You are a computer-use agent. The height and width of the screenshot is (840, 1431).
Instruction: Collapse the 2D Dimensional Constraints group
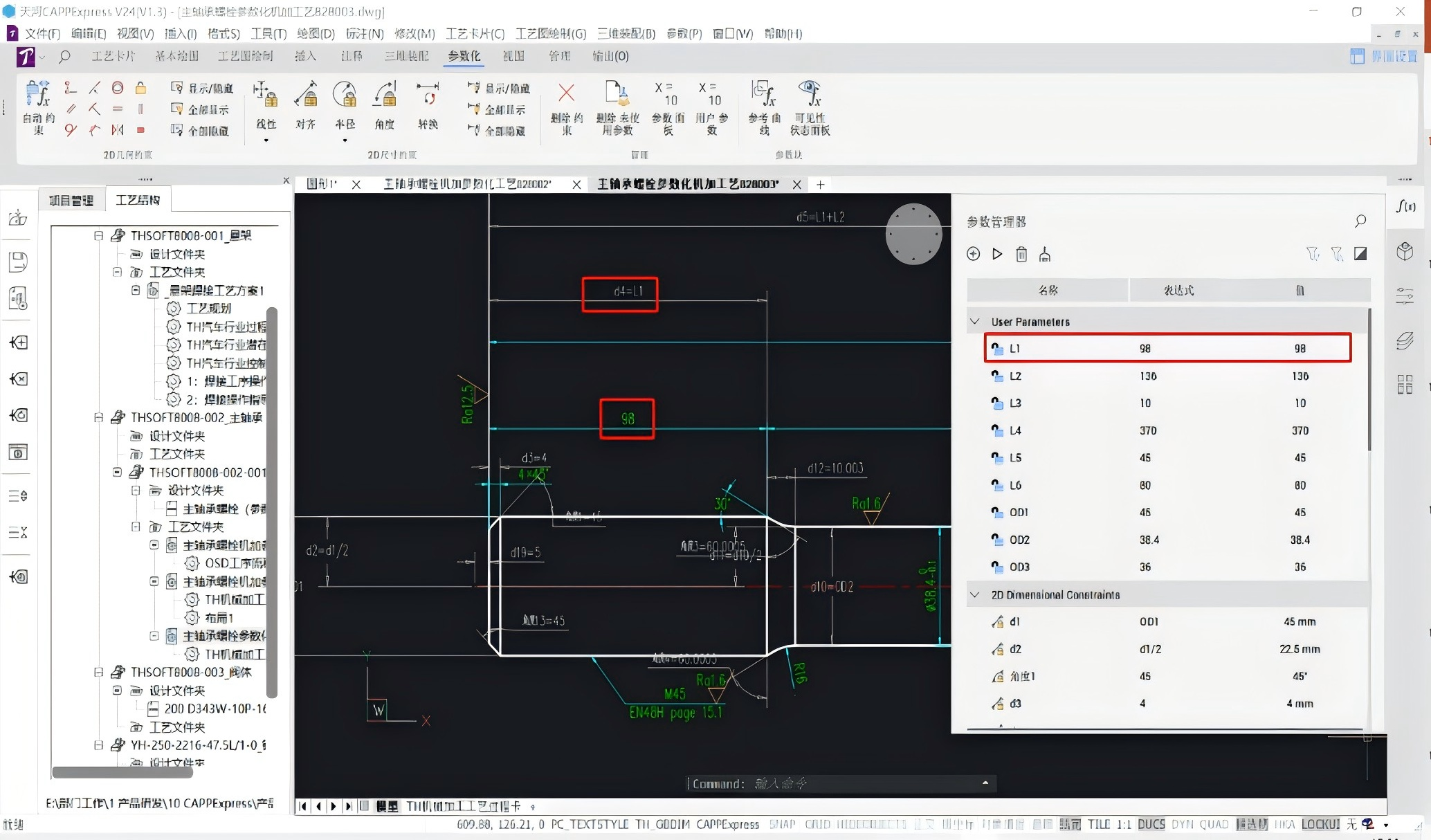click(975, 594)
